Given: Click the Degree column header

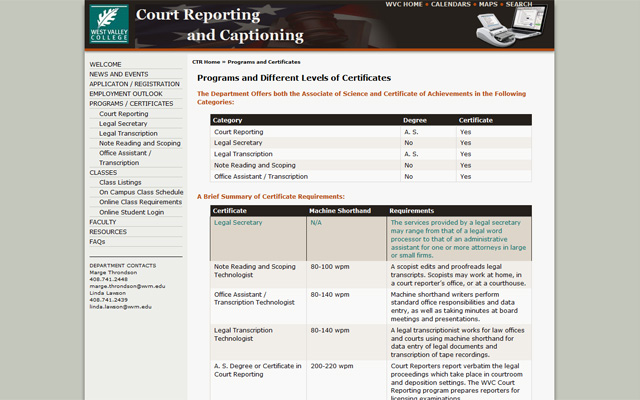Looking at the screenshot, I should coord(415,120).
